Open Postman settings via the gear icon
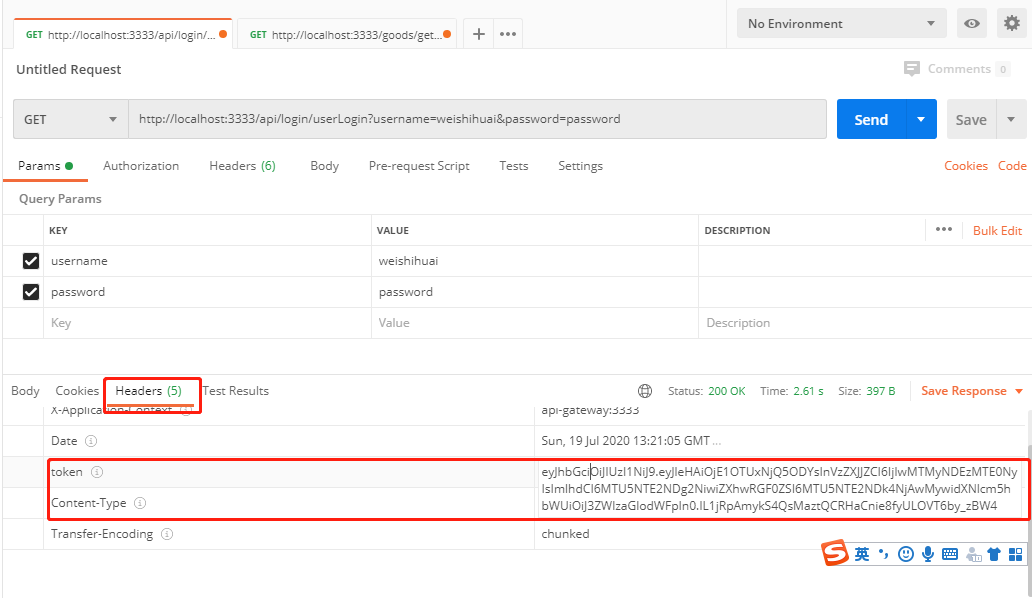The height and width of the screenshot is (598, 1032). coord(1012,22)
